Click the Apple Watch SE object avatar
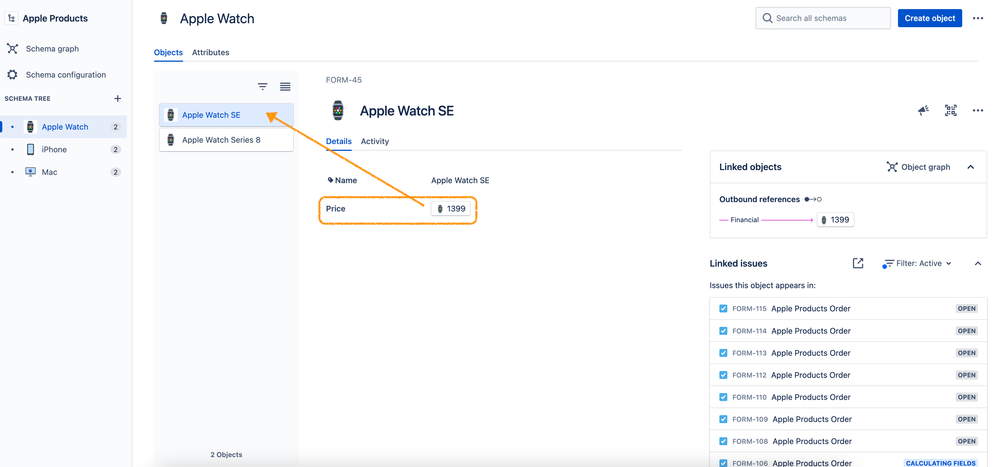Image resolution: width=999 pixels, height=467 pixels. (338, 110)
